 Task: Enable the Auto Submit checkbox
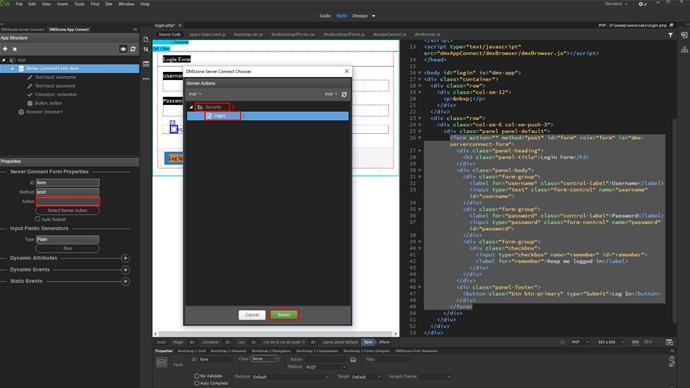37,219
